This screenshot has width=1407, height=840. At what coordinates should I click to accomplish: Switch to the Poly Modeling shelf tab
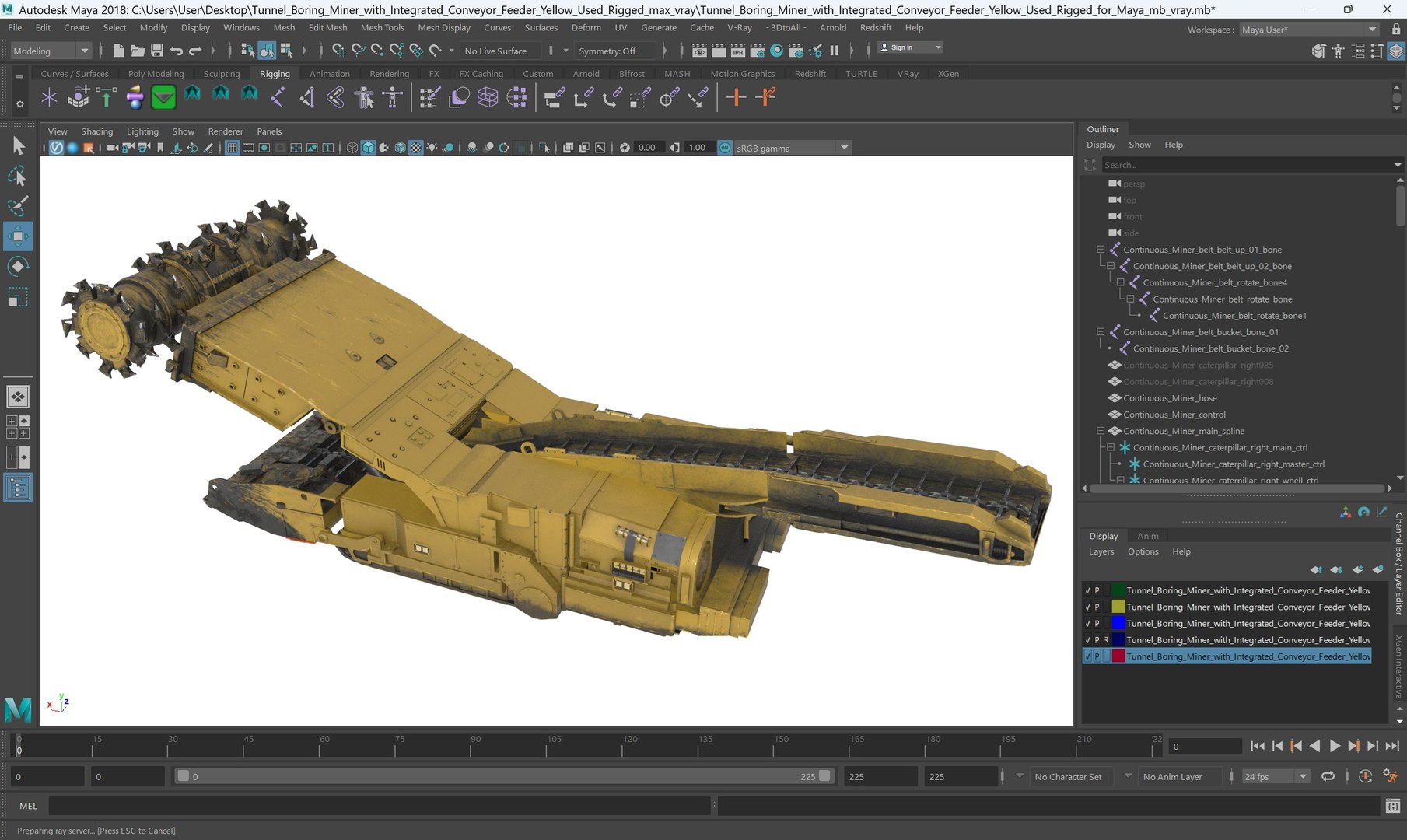pyautogui.click(x=156, y=74)
